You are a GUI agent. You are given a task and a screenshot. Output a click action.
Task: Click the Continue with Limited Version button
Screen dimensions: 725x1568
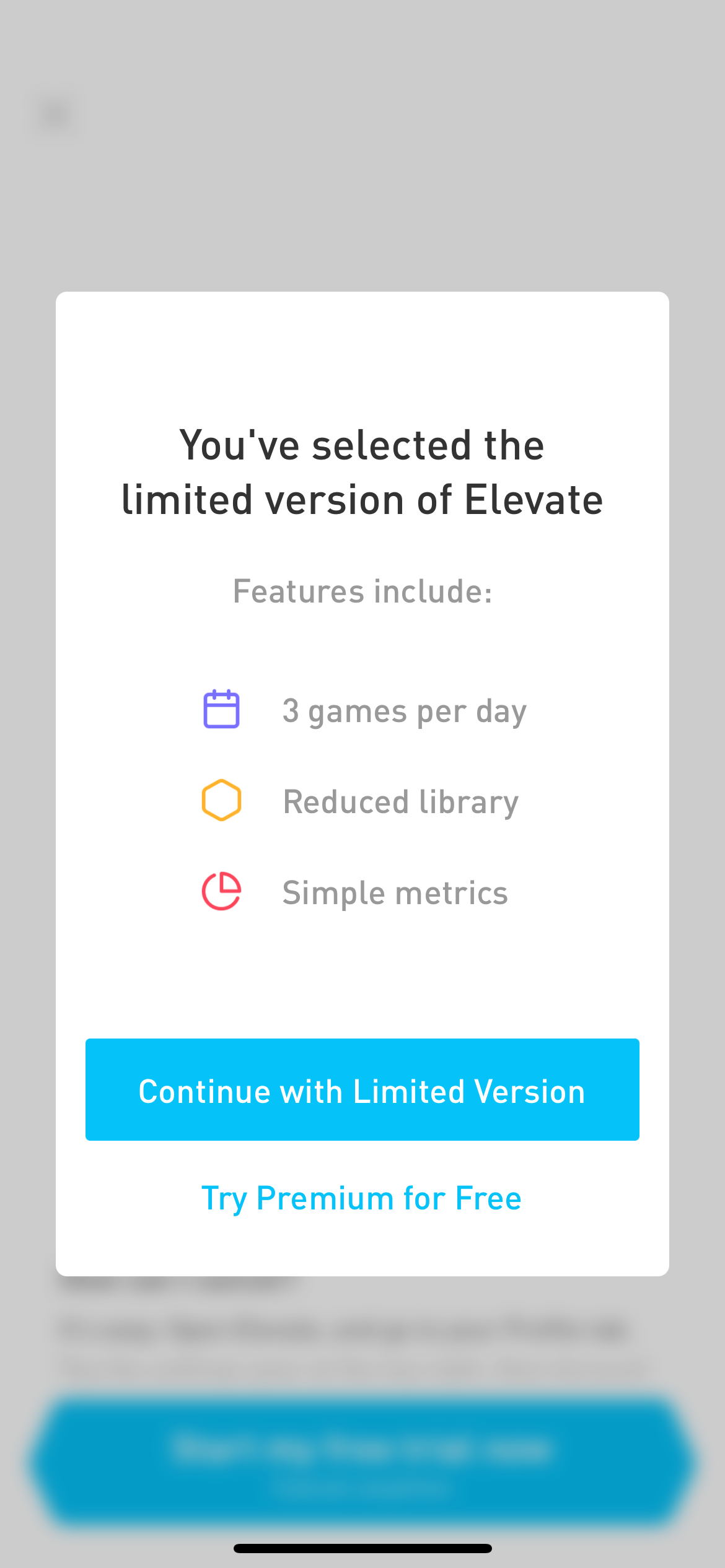(362, 1090)
